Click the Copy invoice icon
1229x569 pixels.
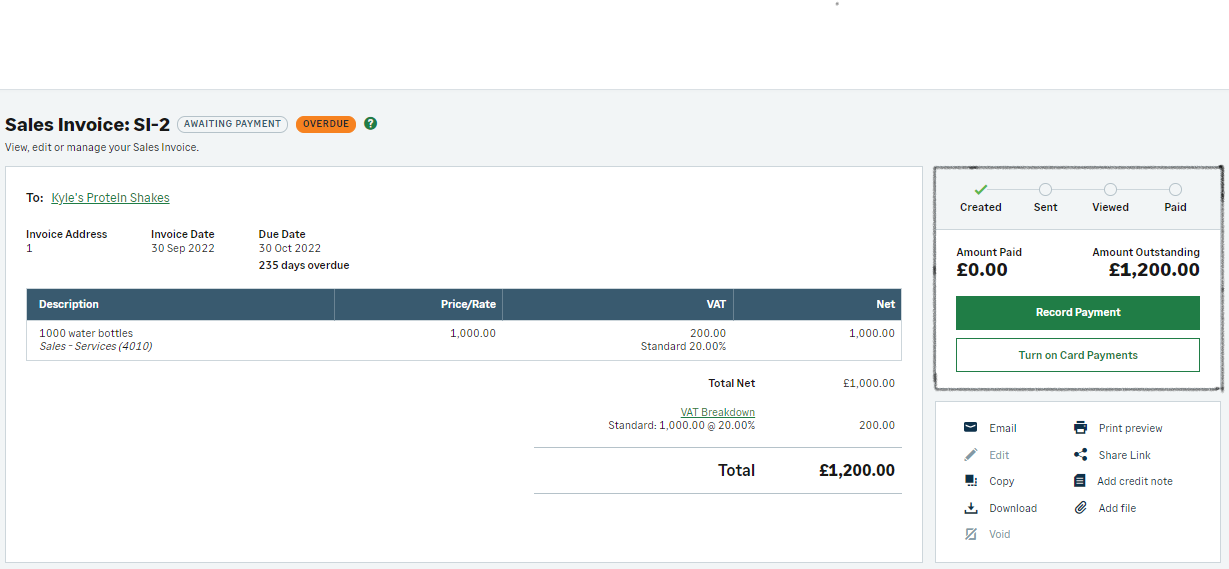tap(970, 481)
